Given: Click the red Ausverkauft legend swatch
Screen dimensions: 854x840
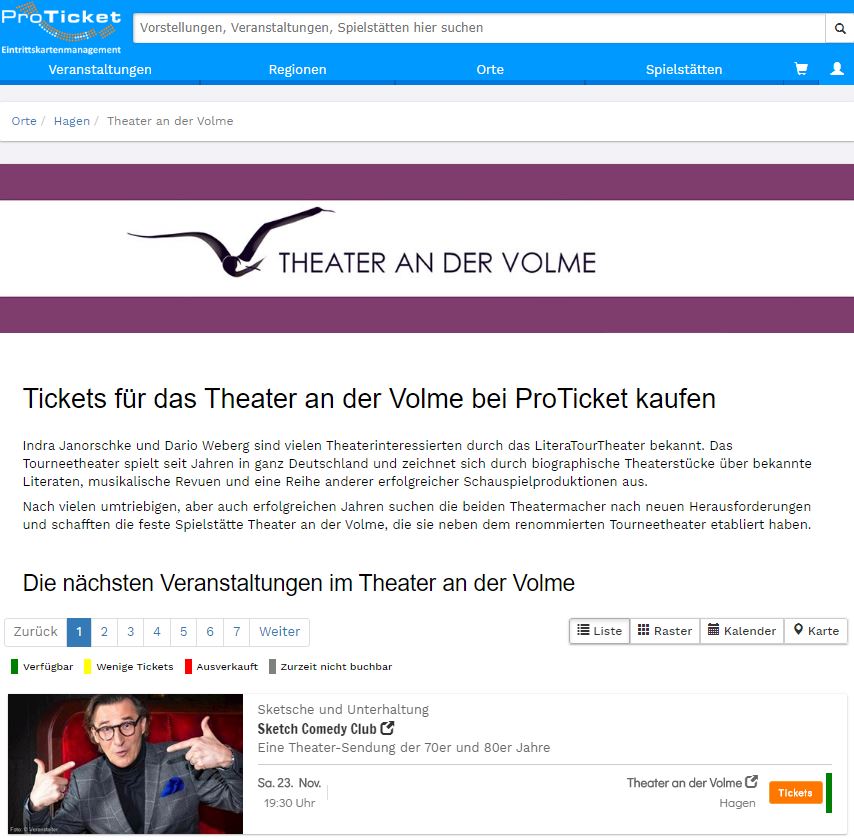Looking at the screenshot, I should (x=188, y=666).
